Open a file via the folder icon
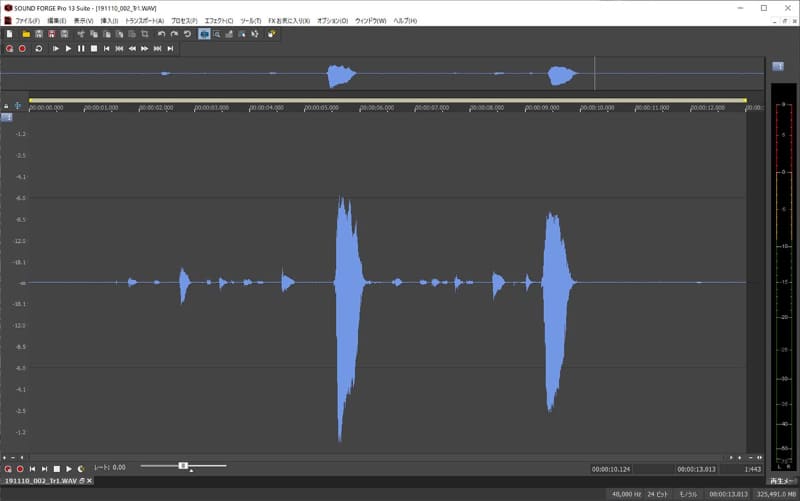800x501 pixels. click(26, 34)
